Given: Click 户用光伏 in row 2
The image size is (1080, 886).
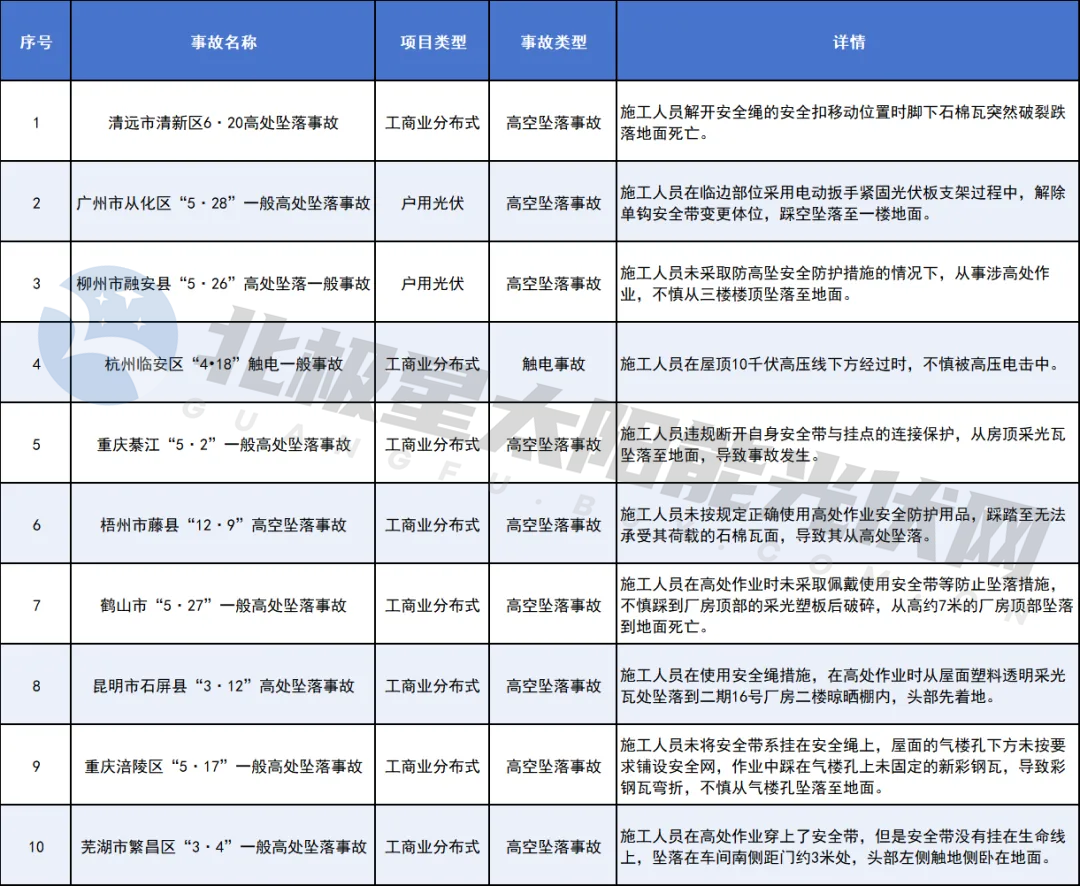Looking at the screenshot, I should [432, 203].
